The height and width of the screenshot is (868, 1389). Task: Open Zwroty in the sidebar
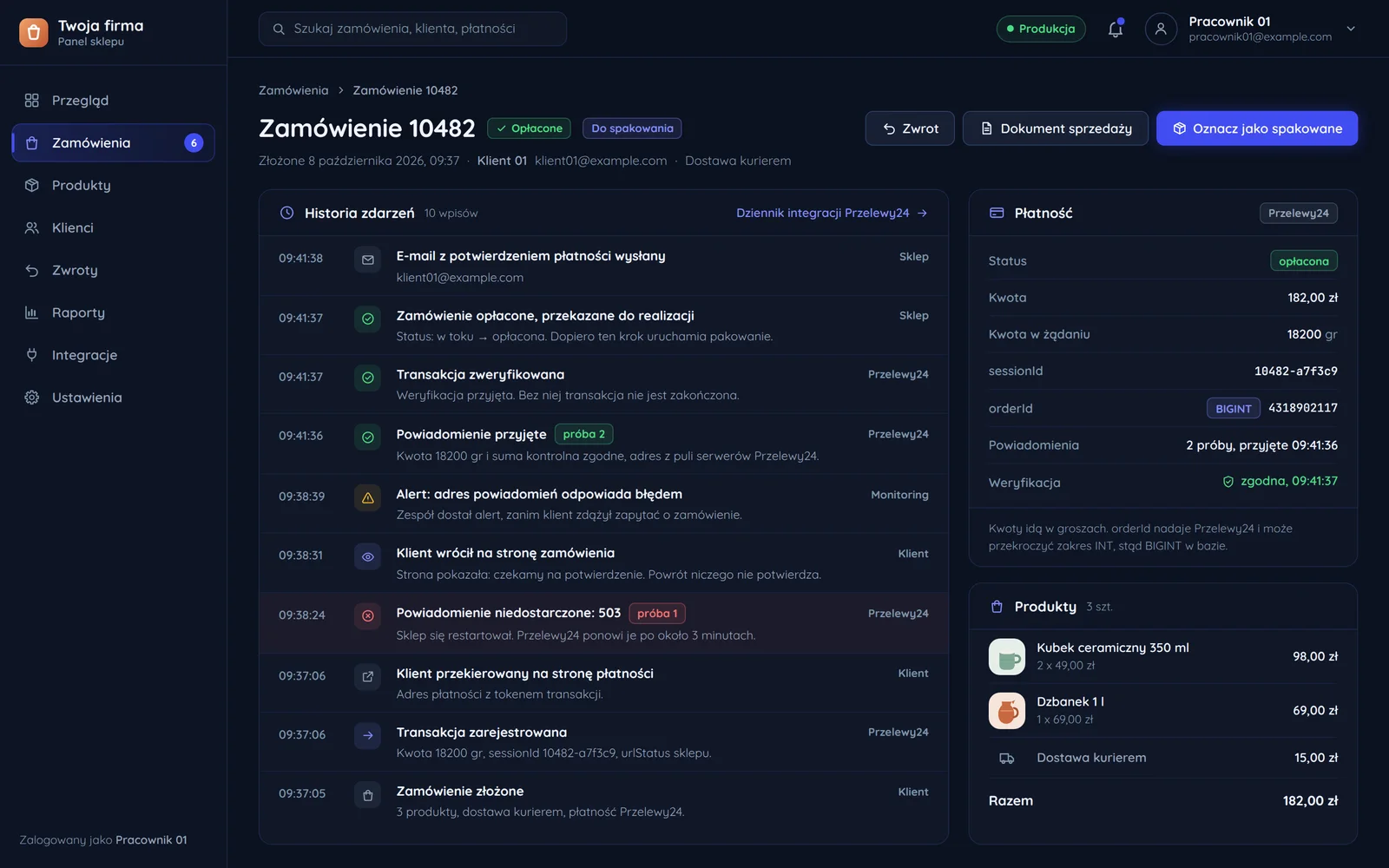pyautogui.click(x=113, y=270)
